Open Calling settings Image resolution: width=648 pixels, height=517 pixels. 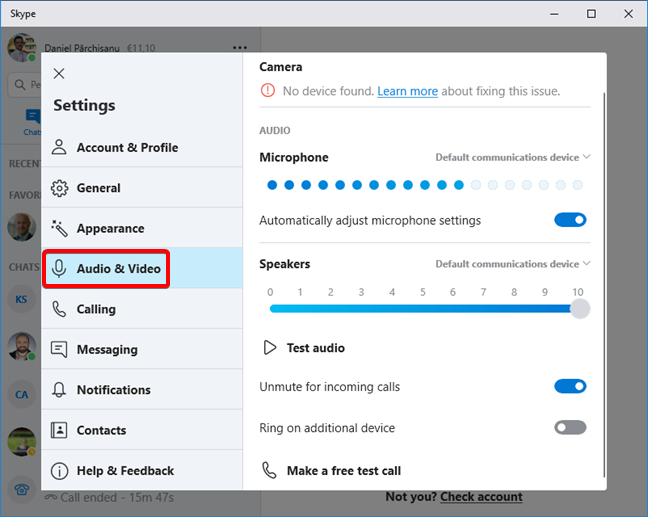pyautogui.click(x=142, y=309)
